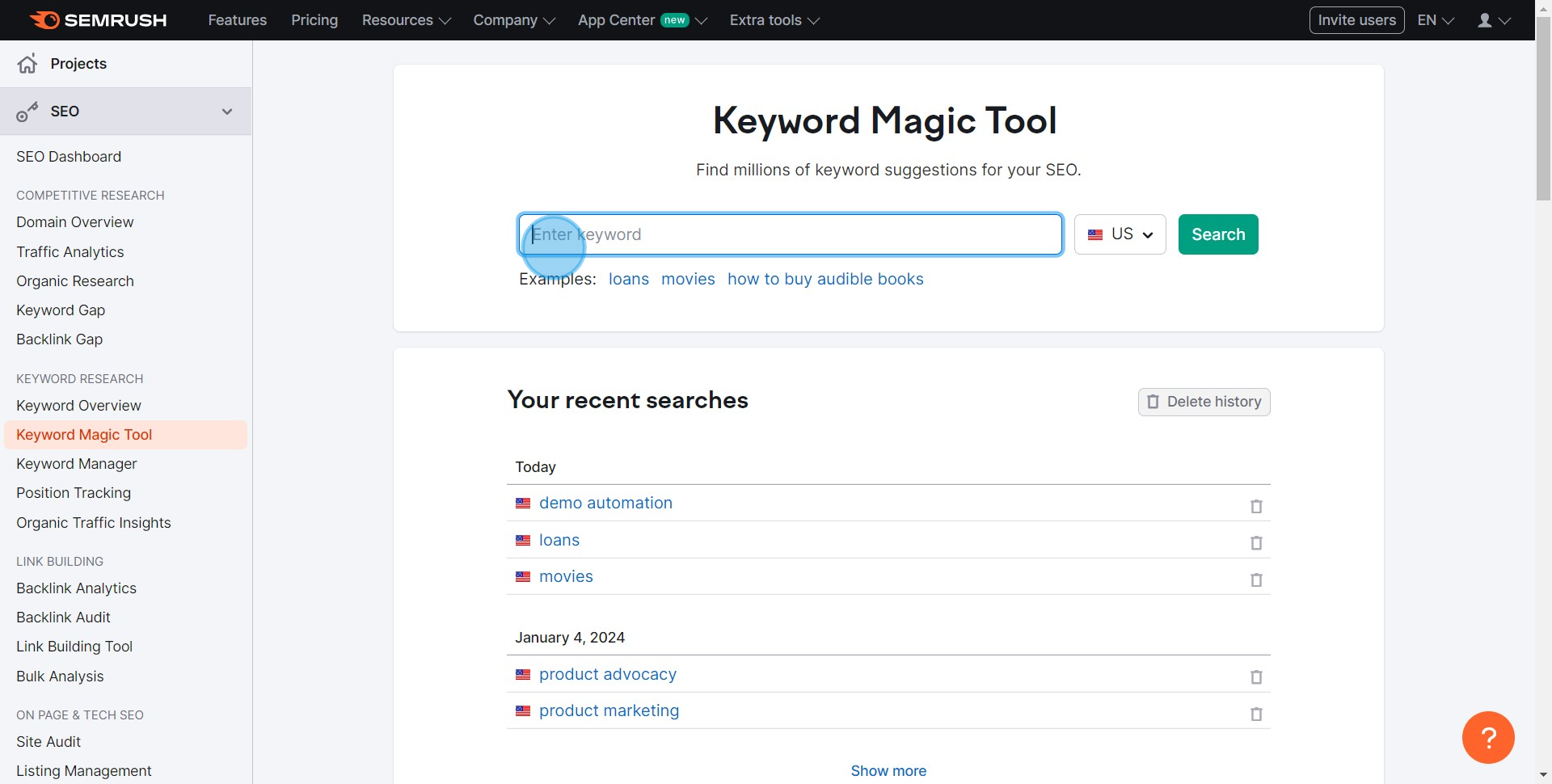Open Backlink Gap in sidebar
Image resolution: width=1552 pixels, height=784 pixels.
59,339
